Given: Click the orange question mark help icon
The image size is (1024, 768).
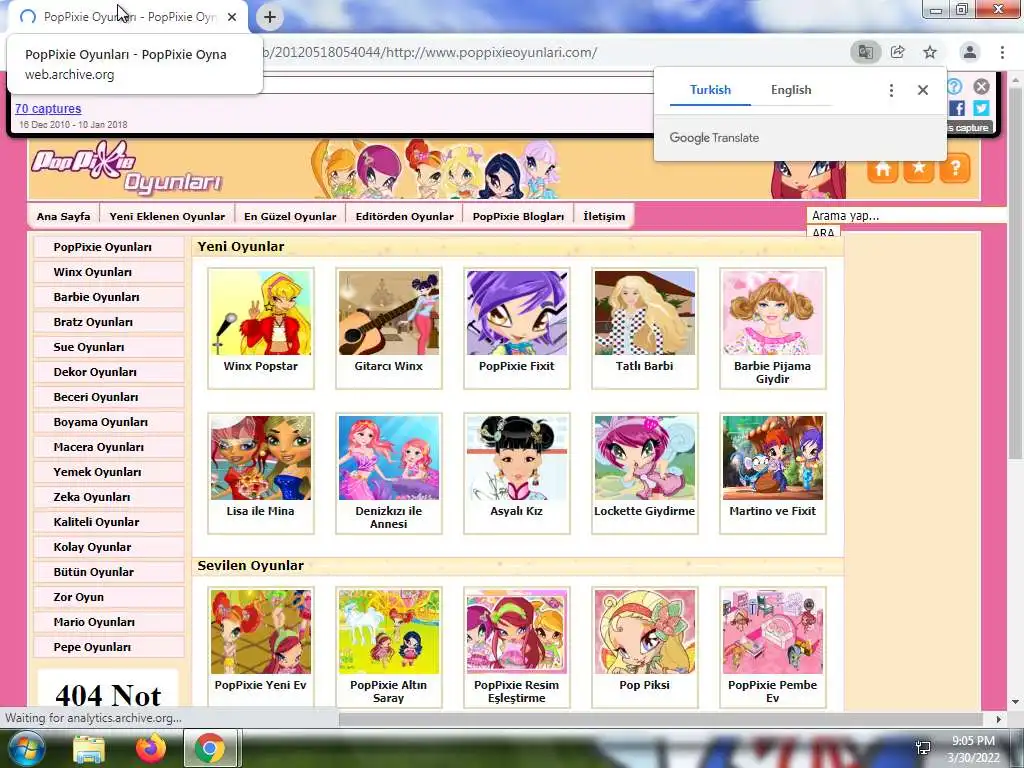Looking at the screenshot, I should (955, 169).
